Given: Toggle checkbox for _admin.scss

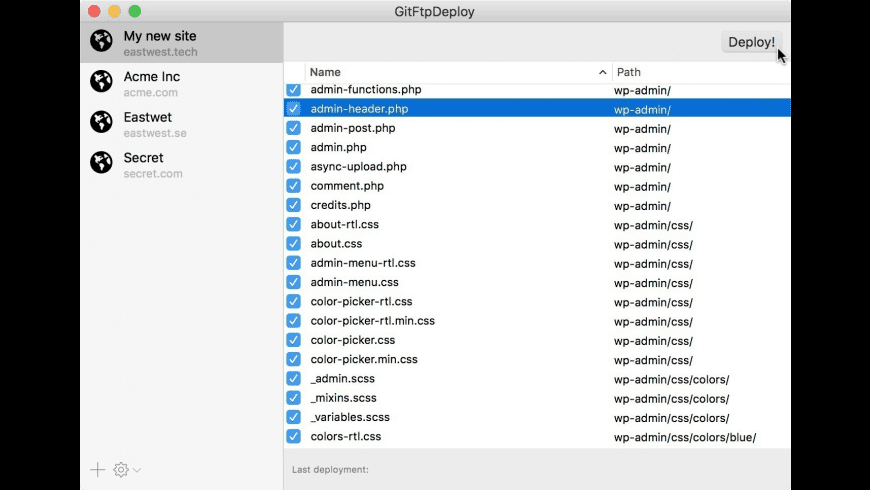Looking at the screenshot, I should point(294,378).
